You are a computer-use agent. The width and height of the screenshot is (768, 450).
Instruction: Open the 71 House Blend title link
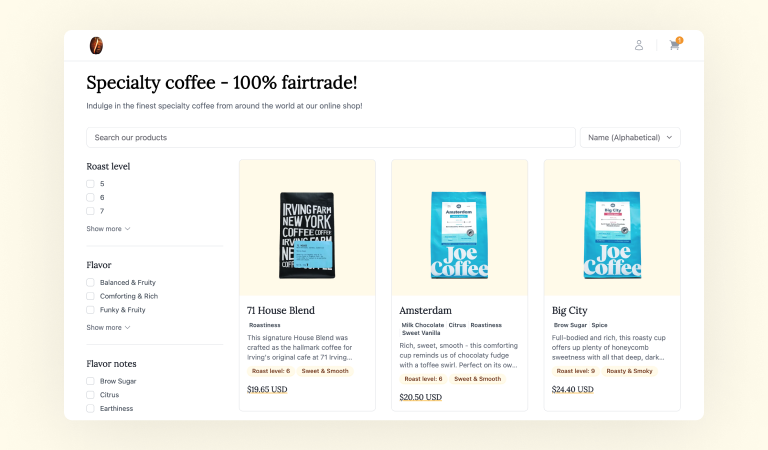tap(281, 310)
